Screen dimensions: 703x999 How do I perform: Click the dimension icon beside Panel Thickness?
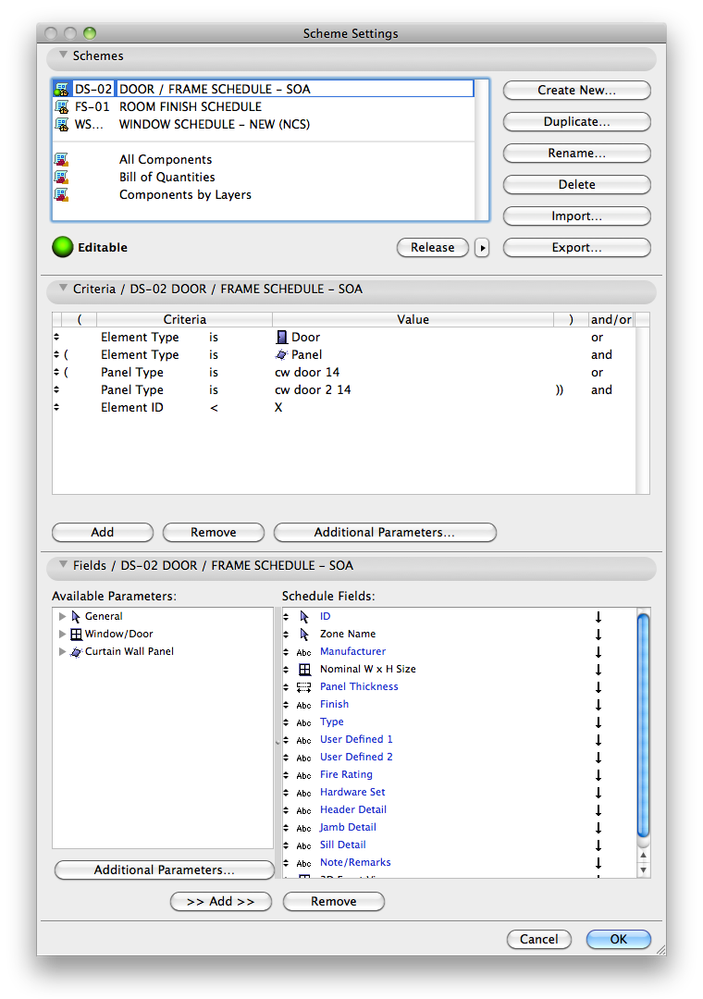pos(304,687)
